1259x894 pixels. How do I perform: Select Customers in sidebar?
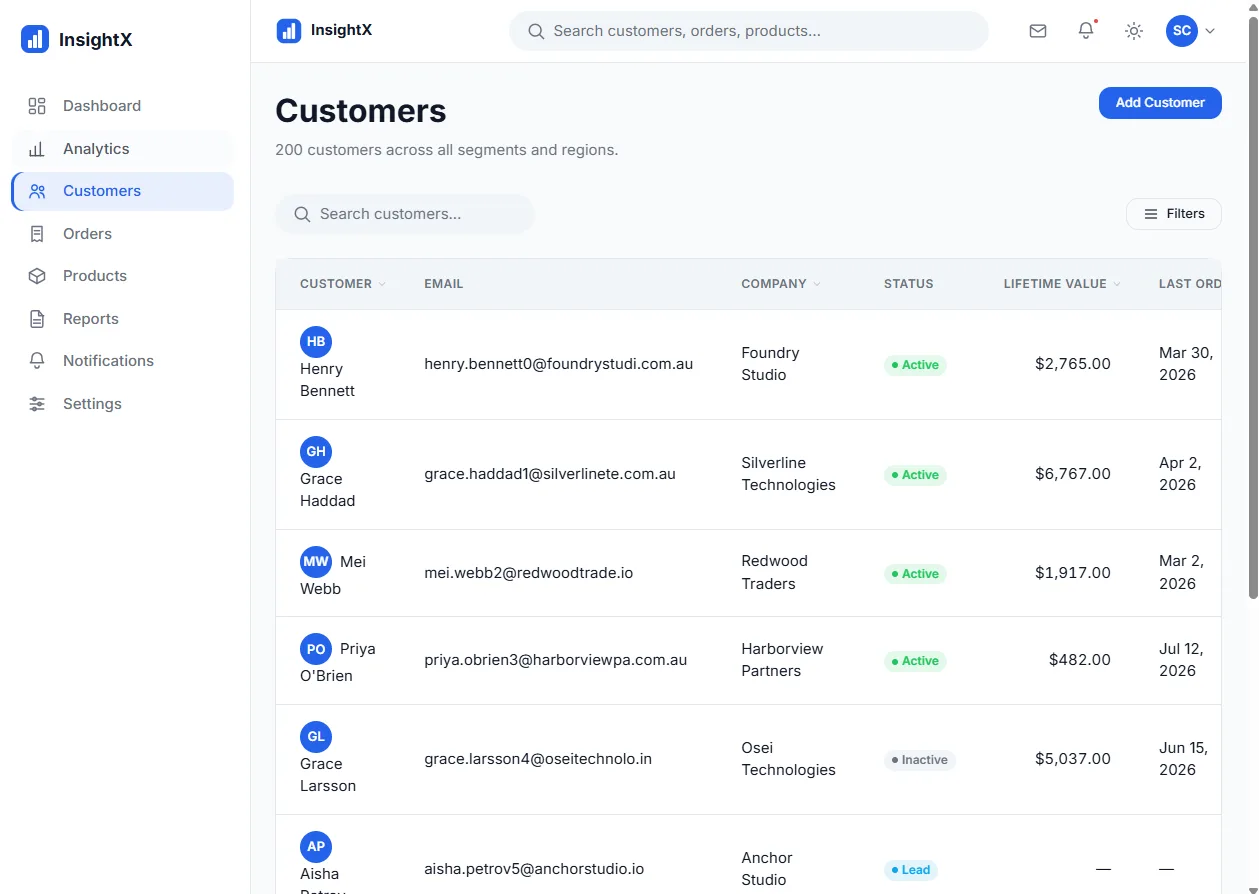pos(123,191)
